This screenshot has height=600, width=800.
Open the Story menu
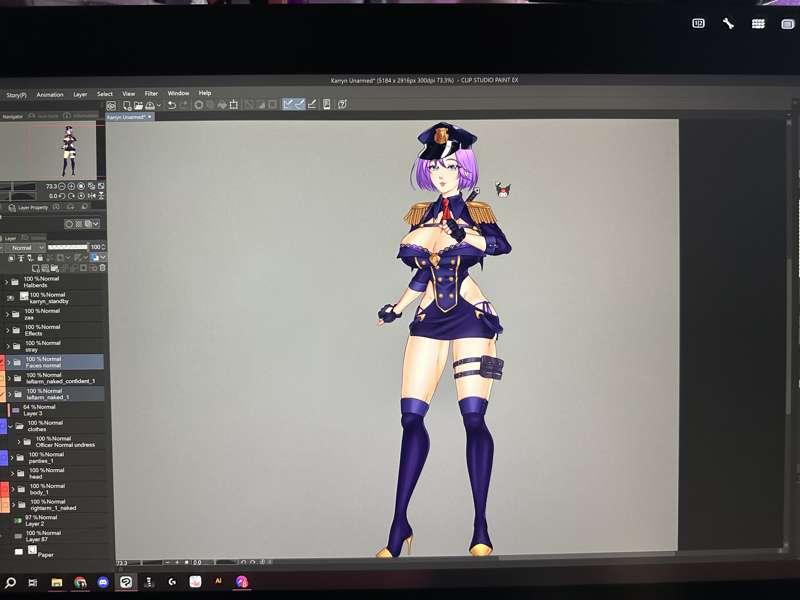coord(16,95)
